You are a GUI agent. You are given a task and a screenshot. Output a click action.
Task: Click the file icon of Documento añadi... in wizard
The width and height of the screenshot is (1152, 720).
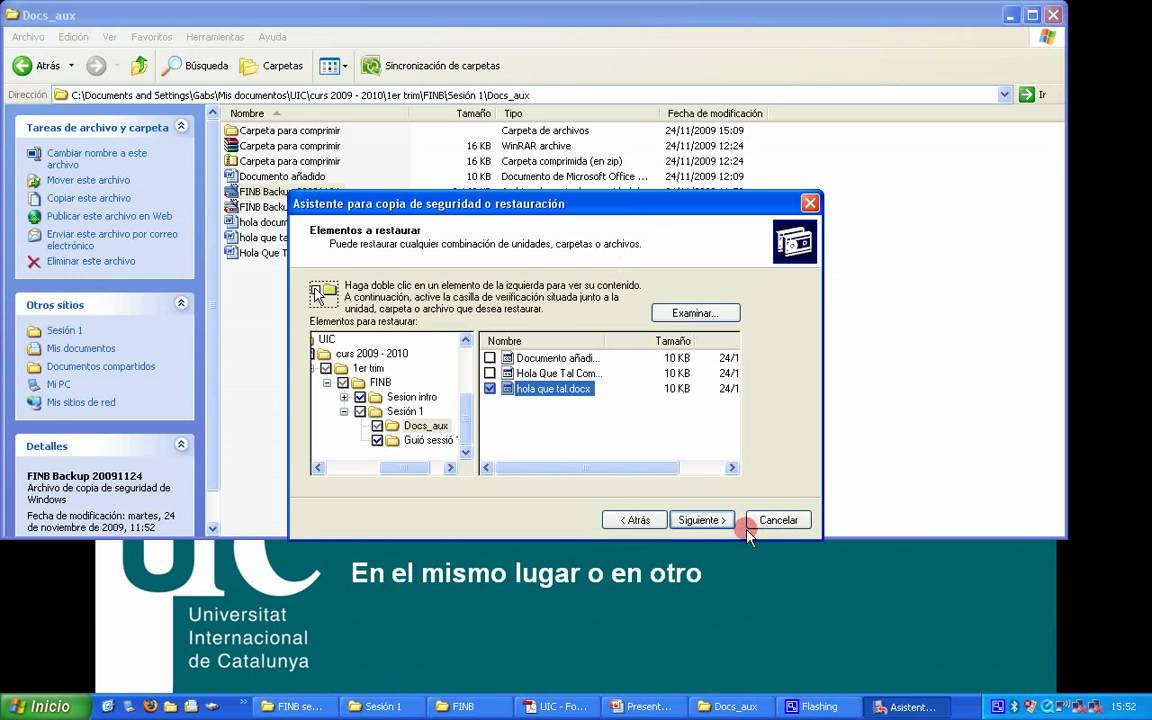[x=508, y=359]
